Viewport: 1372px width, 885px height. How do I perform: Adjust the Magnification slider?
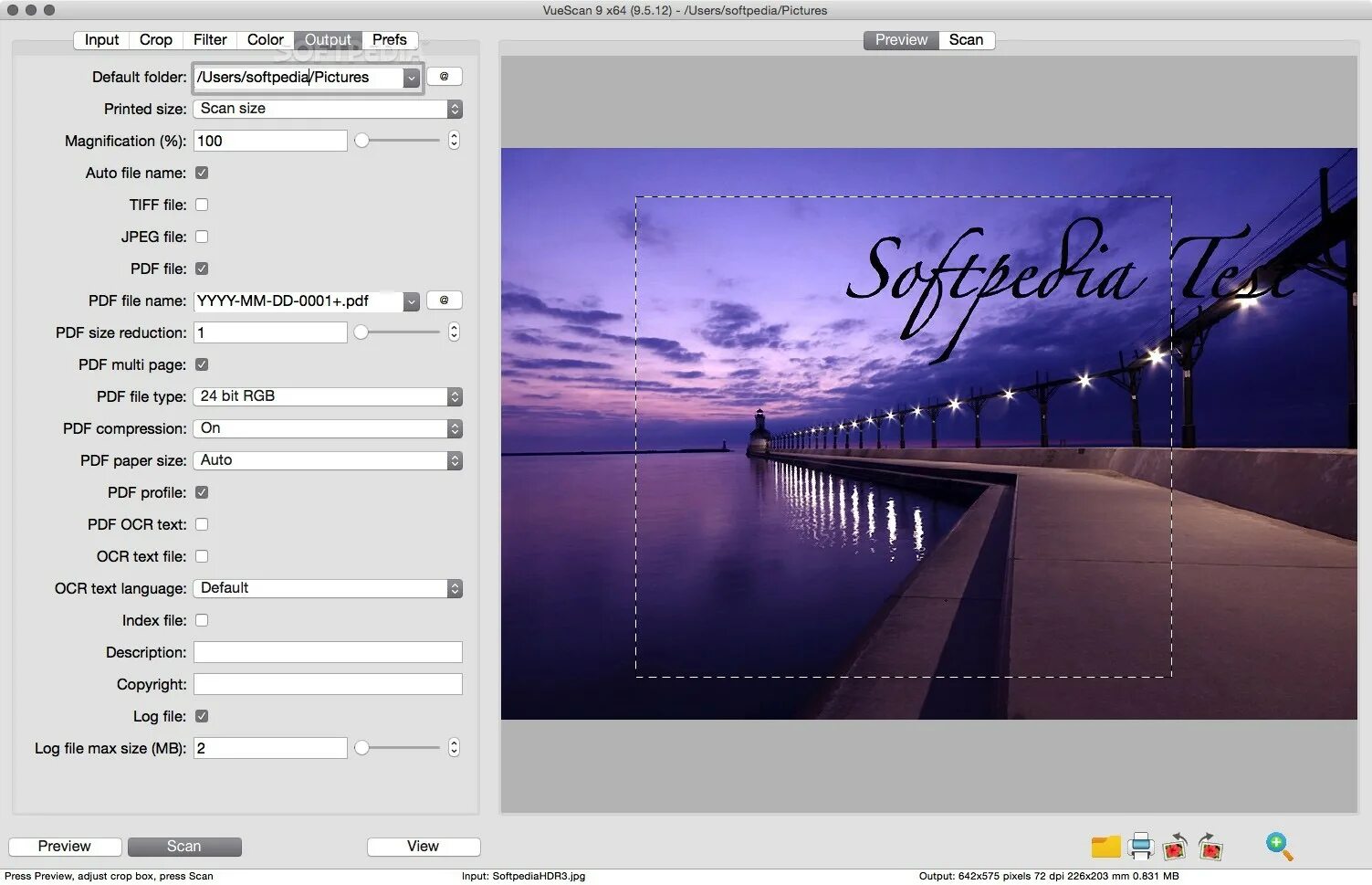[x=398, y=141]
